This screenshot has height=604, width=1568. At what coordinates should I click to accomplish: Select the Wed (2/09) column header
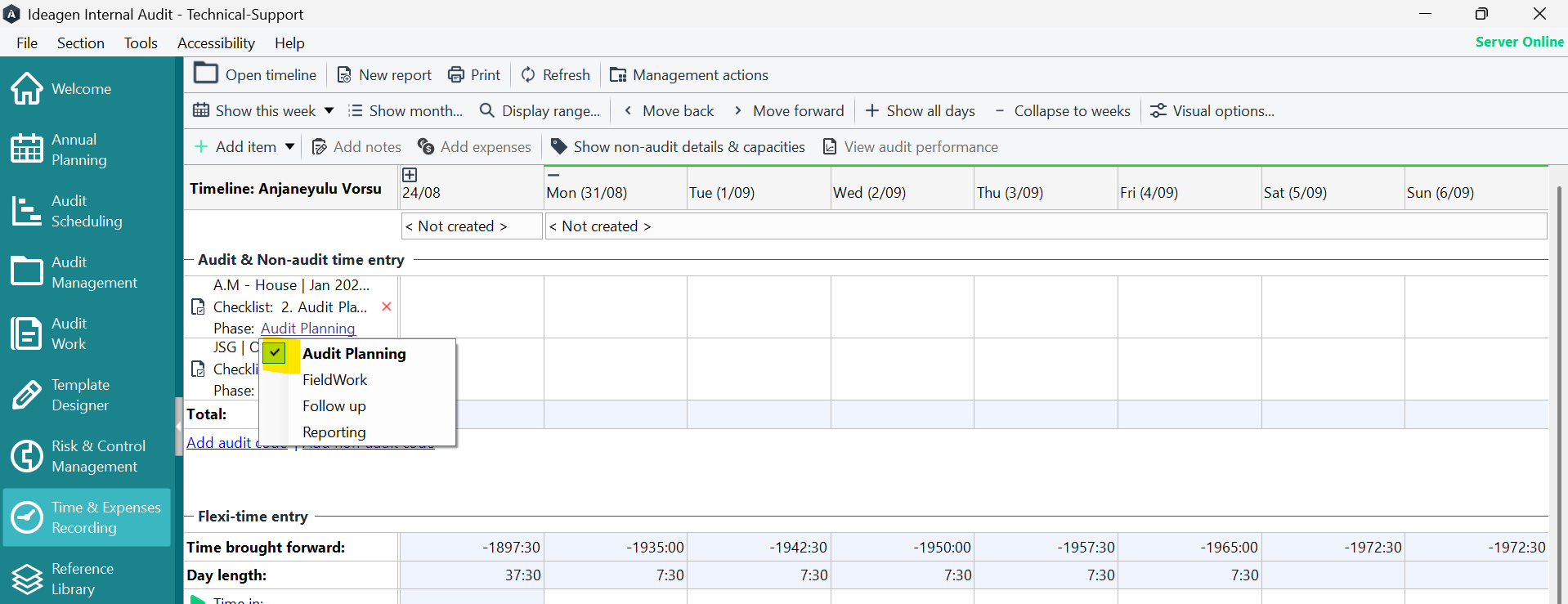902,188
